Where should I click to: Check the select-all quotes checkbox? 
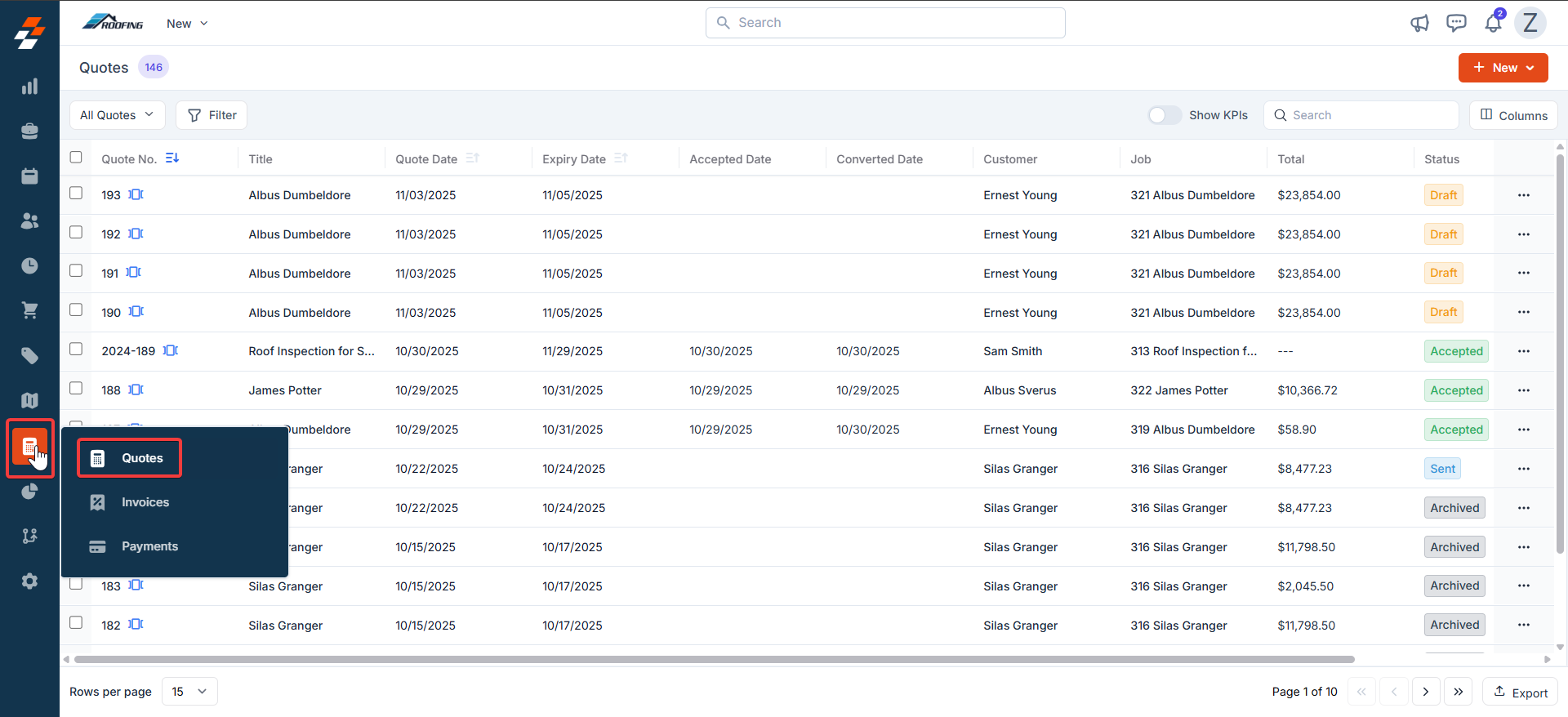76,157
